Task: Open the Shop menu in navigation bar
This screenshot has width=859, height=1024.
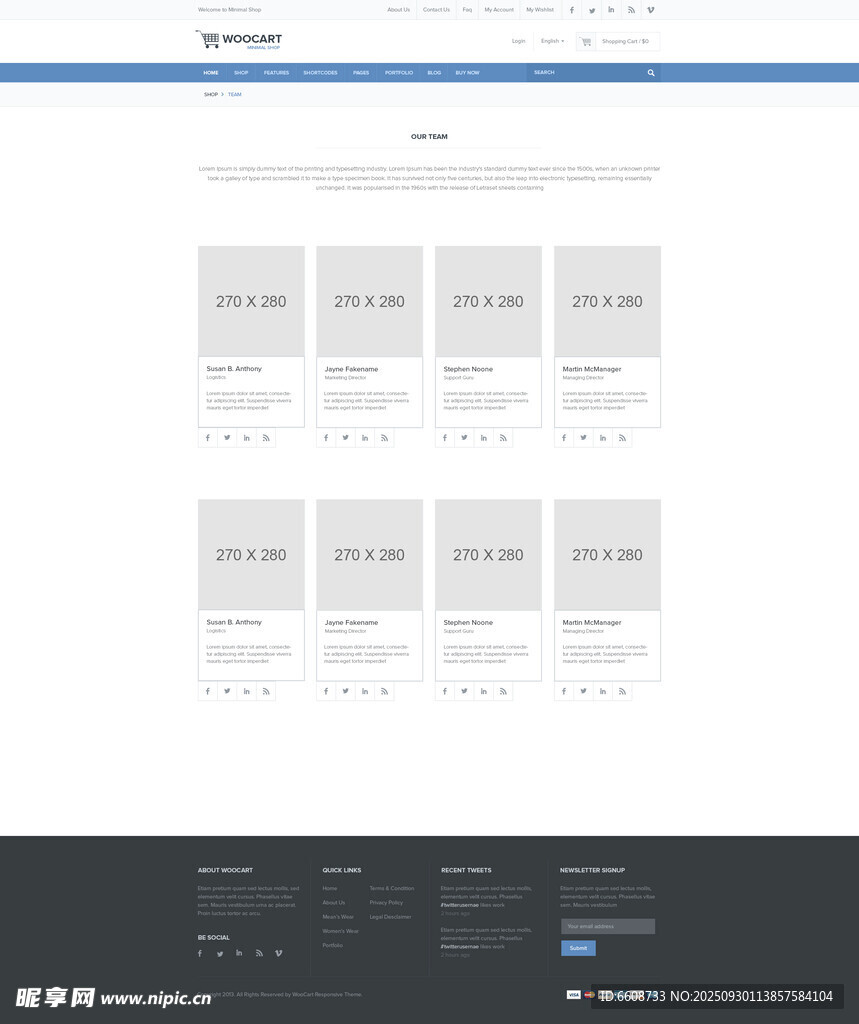Action: point(241,73)
